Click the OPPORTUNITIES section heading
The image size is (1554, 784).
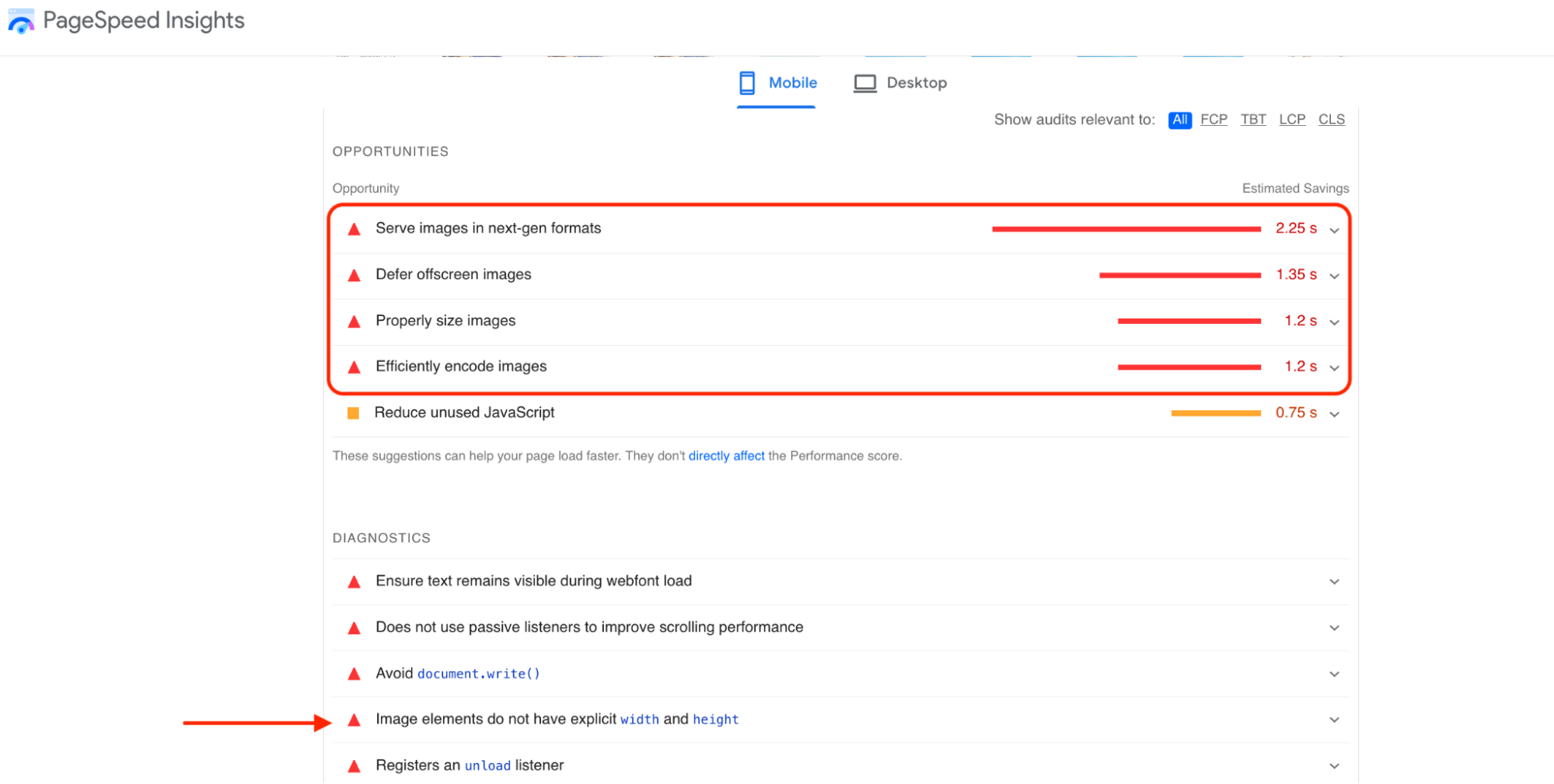[390, 152]
